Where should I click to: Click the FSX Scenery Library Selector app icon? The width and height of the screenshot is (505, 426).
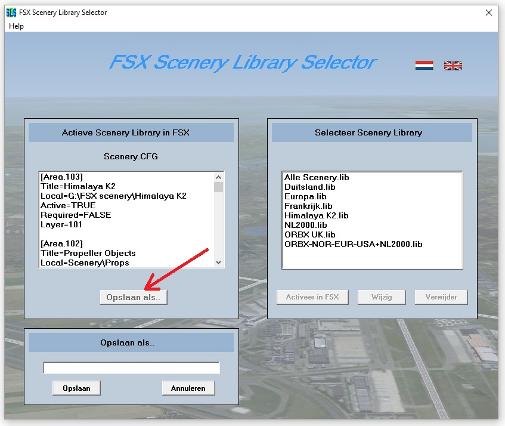point(11,13)
